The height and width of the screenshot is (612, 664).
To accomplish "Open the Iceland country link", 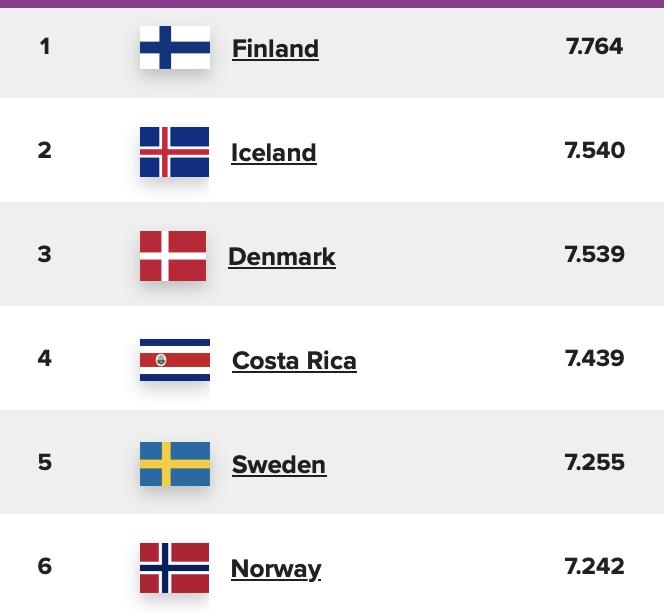I will [x=274, y=153].
